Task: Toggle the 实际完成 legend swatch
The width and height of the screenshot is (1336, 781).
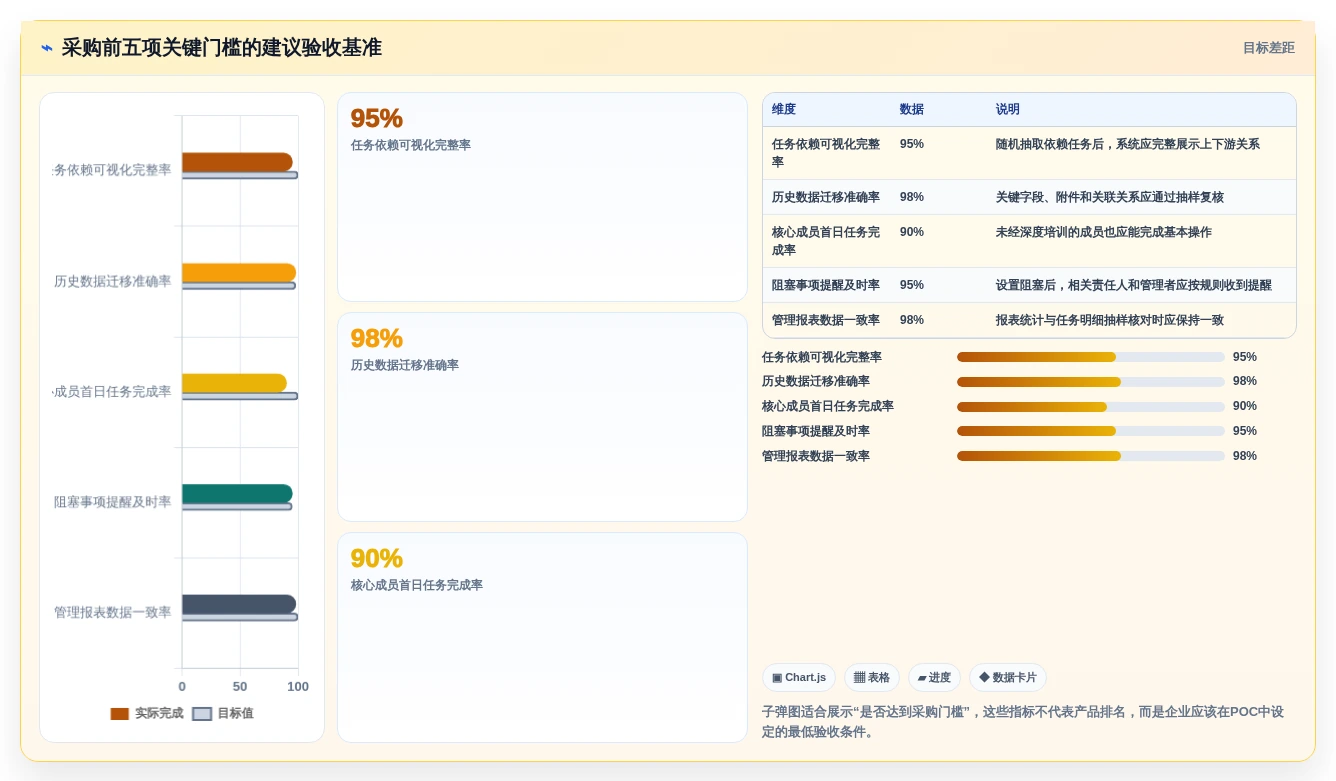Action: (x=120, y=714)
